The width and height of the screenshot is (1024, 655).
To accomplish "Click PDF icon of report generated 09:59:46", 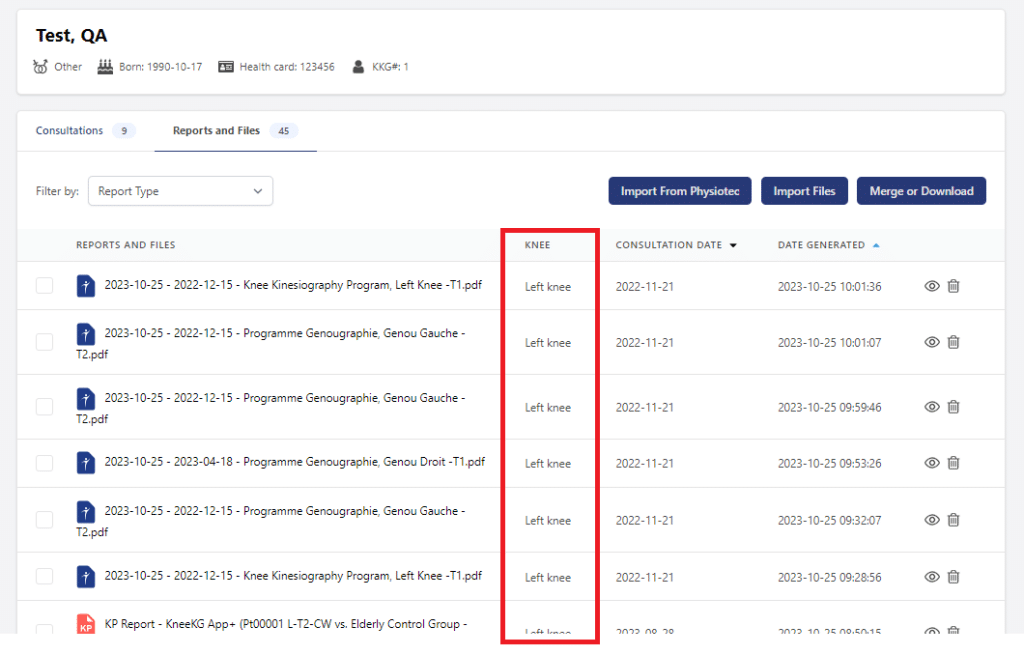I will coord(86,398).
